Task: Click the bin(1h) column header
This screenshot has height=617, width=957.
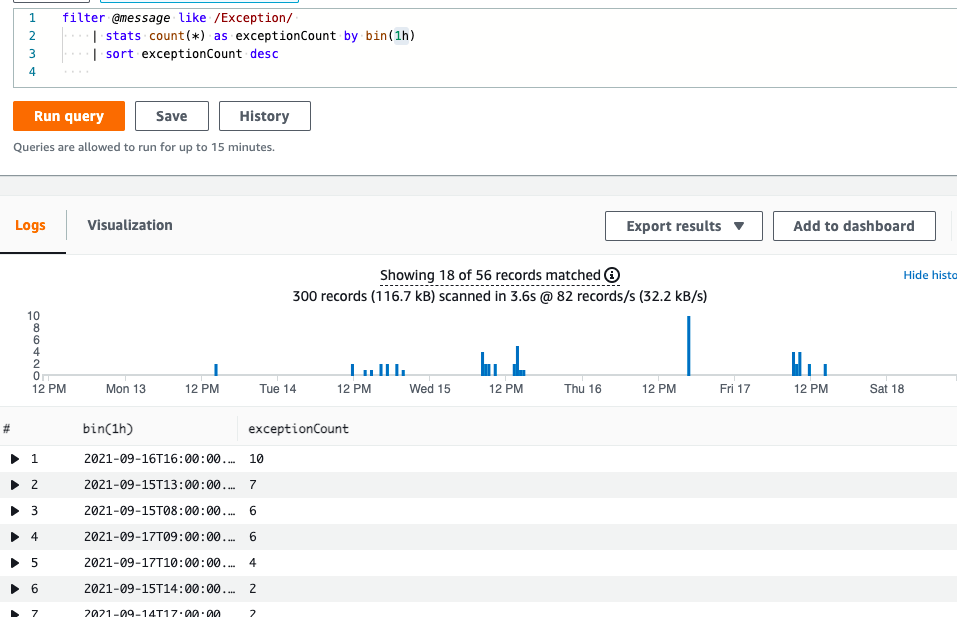Action: click(x=108, y=429)
